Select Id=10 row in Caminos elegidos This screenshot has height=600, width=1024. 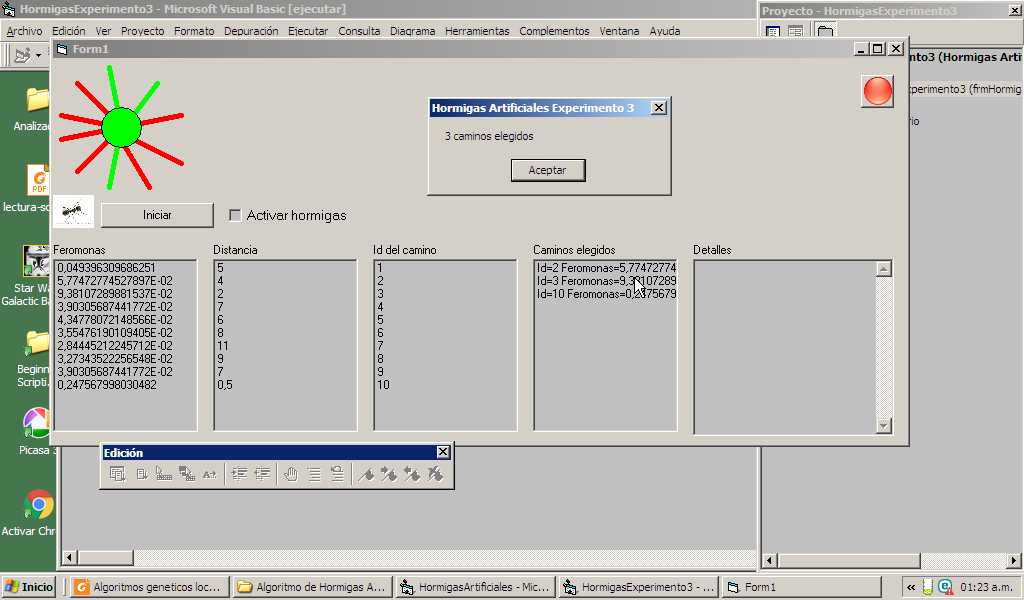(606, 294)
